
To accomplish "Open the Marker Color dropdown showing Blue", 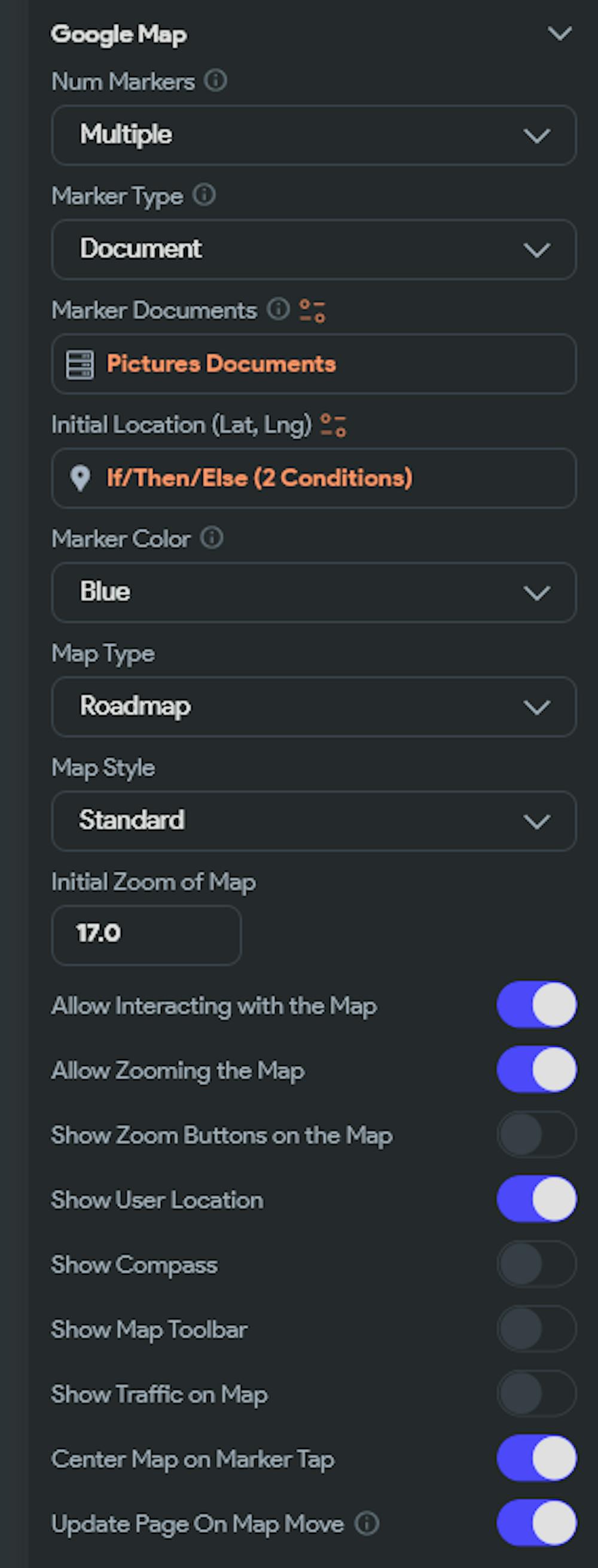I will click(313, 592).
